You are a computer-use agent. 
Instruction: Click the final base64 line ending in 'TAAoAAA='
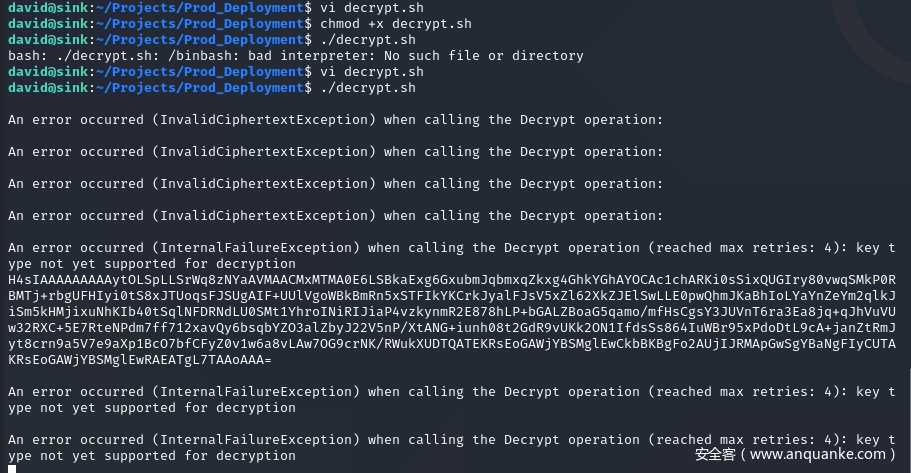point(140,360)
